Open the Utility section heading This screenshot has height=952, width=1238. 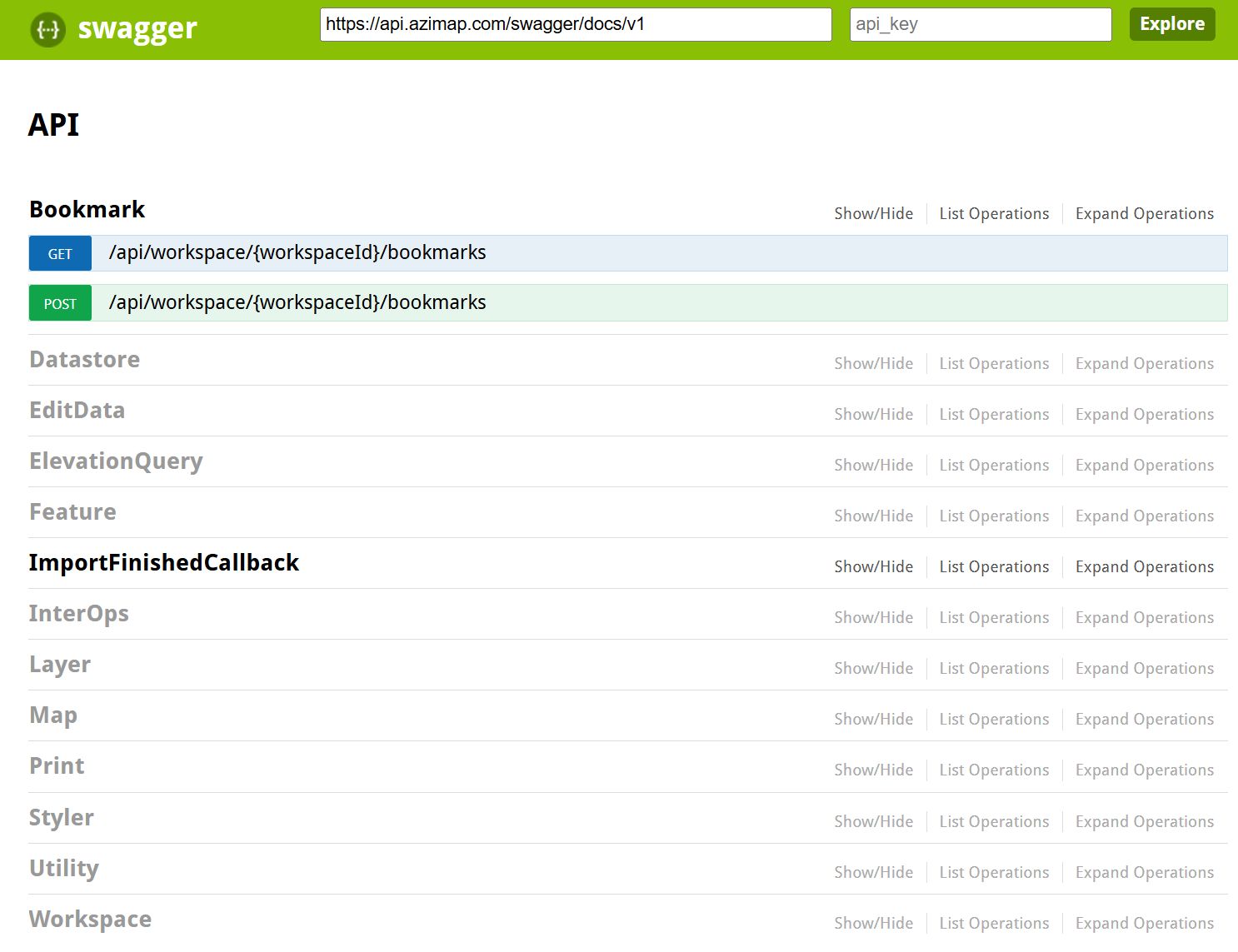tap(64, 869)
